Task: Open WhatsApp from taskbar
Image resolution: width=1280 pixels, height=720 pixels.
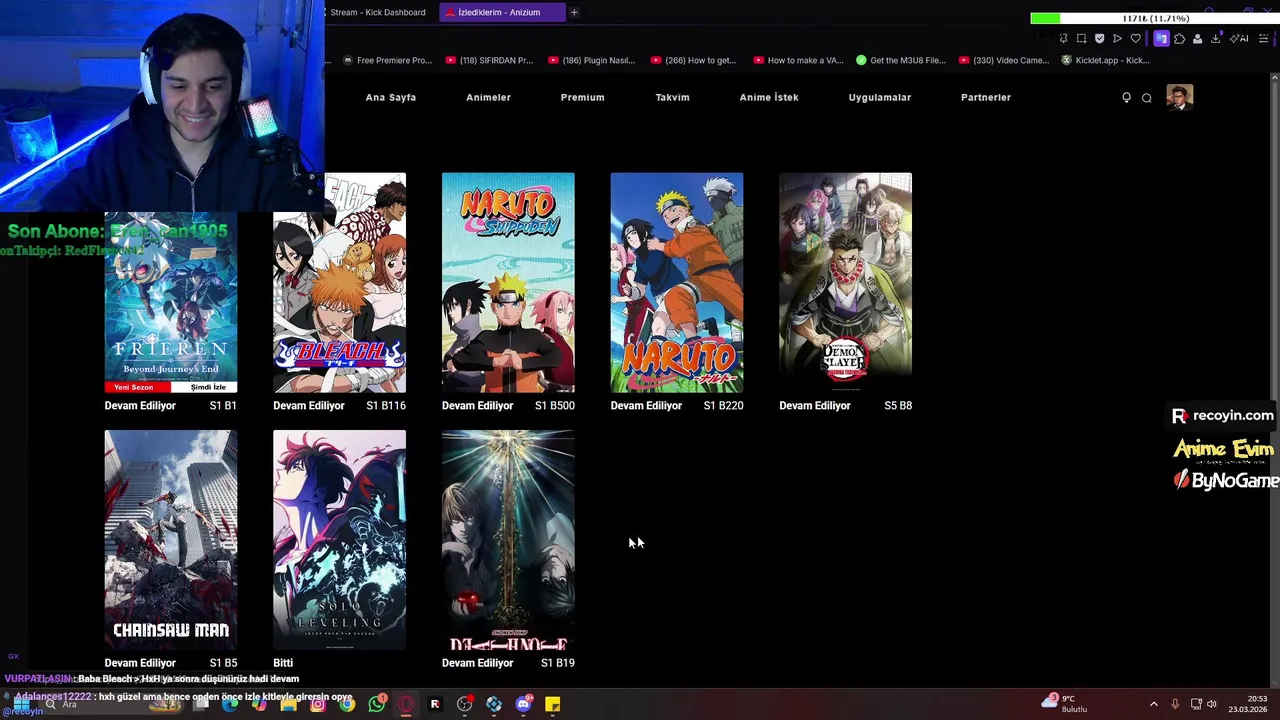Action: (376, 704)
